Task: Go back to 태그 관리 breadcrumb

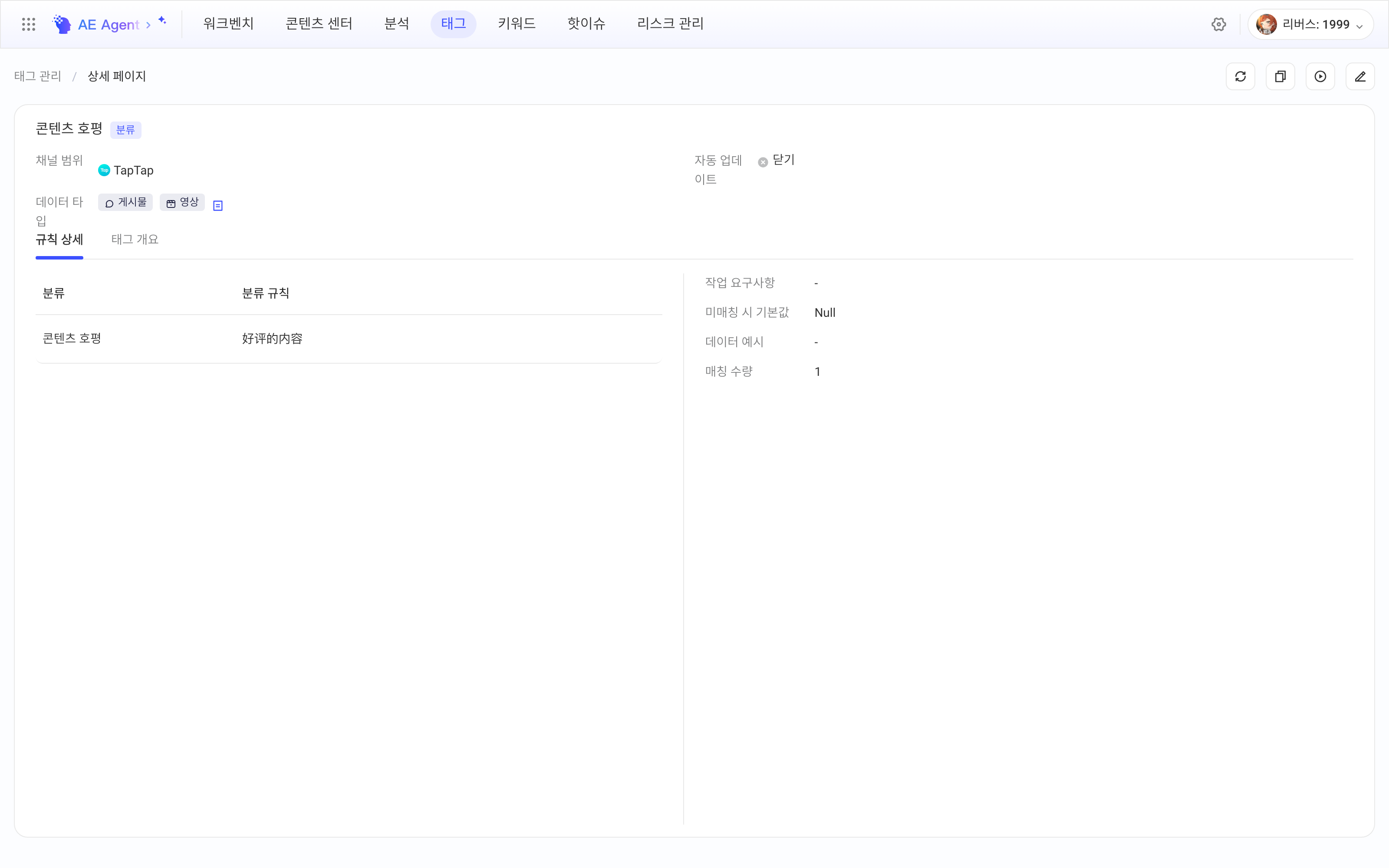Action: click(37, 76)
